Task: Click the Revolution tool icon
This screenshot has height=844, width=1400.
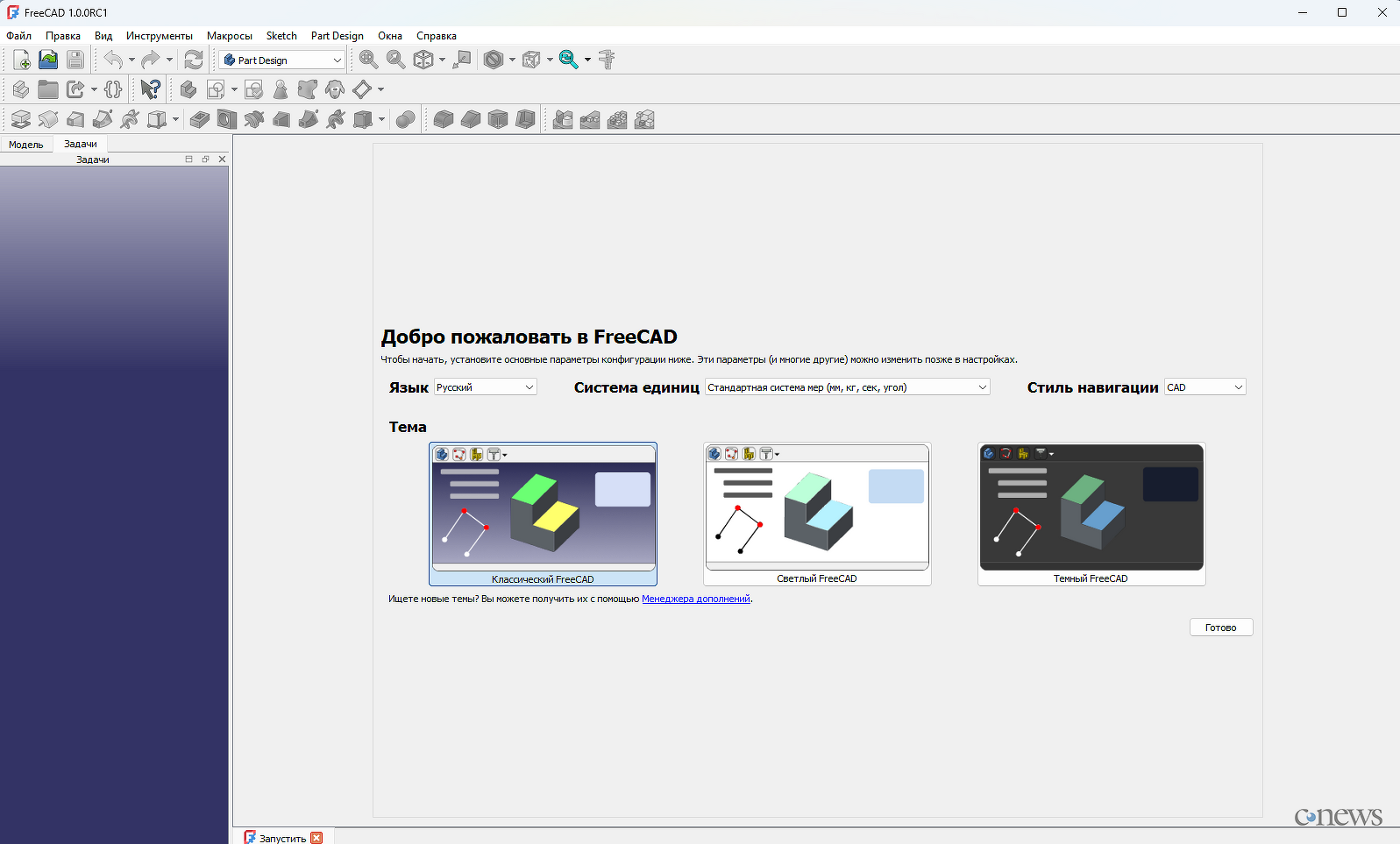Action: pyautogui.click(x=48, y=119)
